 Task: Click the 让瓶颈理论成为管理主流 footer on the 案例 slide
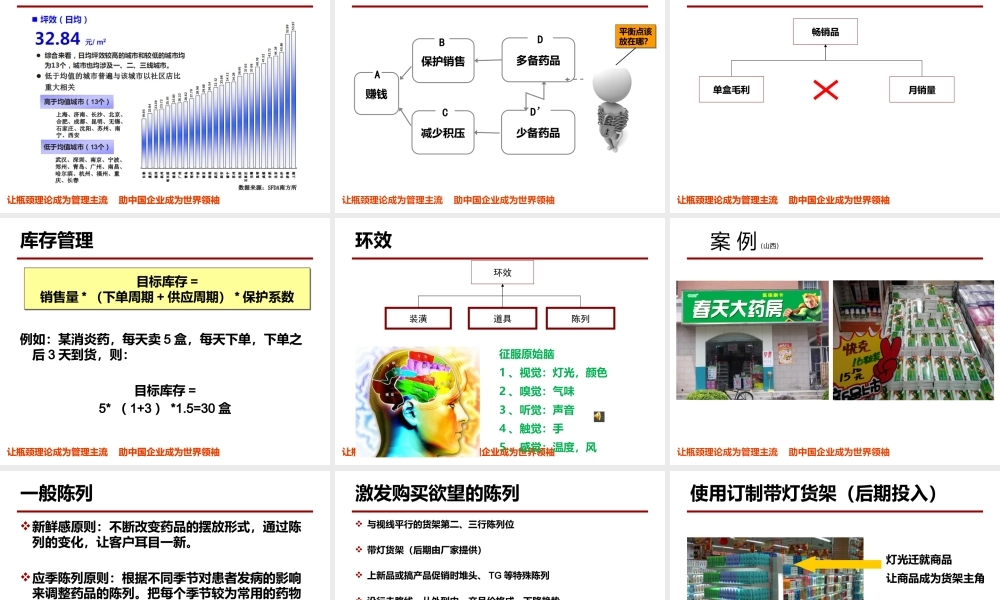coord(727,452)
